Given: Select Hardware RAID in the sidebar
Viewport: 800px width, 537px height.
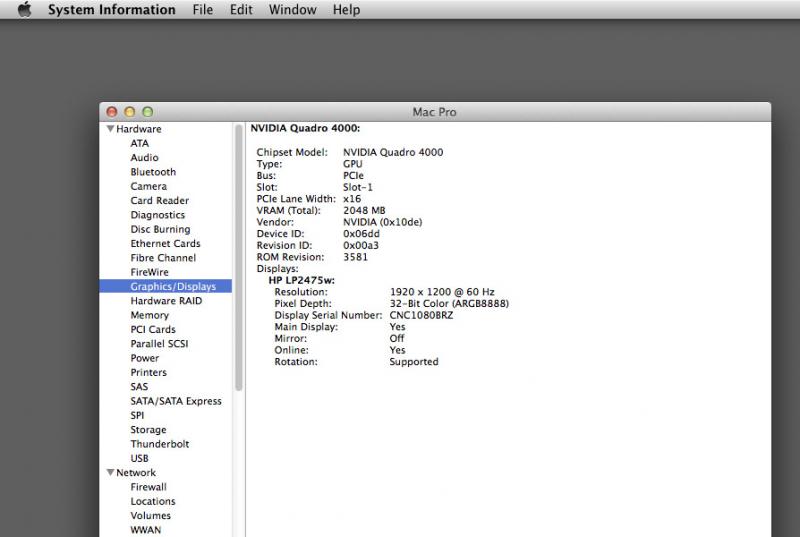Looking at the screenshot, I should [x=166, y=300].
